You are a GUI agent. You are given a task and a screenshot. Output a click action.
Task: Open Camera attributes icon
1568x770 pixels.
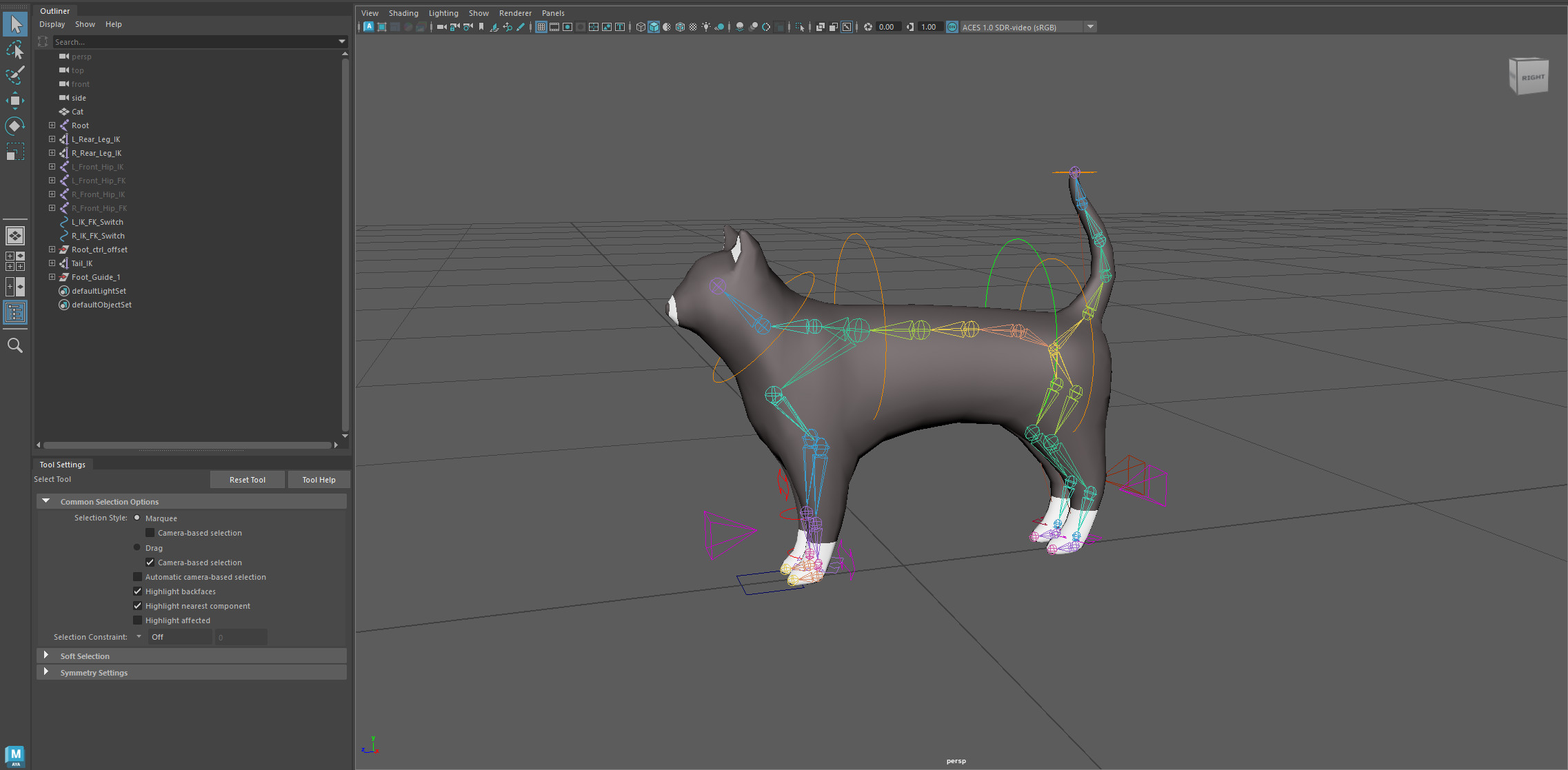pyautogui.click(x=468, y=27)
